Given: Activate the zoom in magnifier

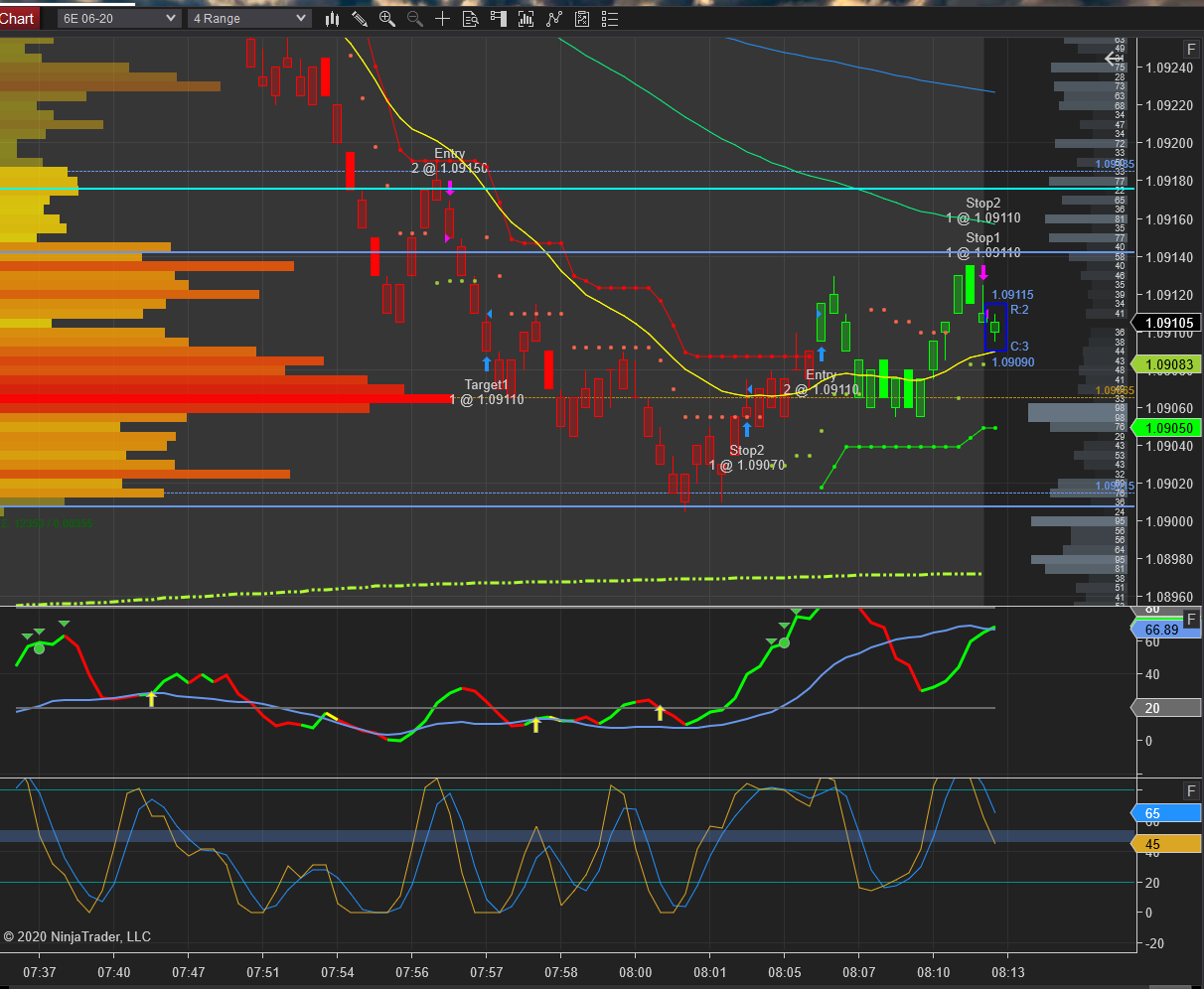Looking at the screenshot, I should click(387, 19).
